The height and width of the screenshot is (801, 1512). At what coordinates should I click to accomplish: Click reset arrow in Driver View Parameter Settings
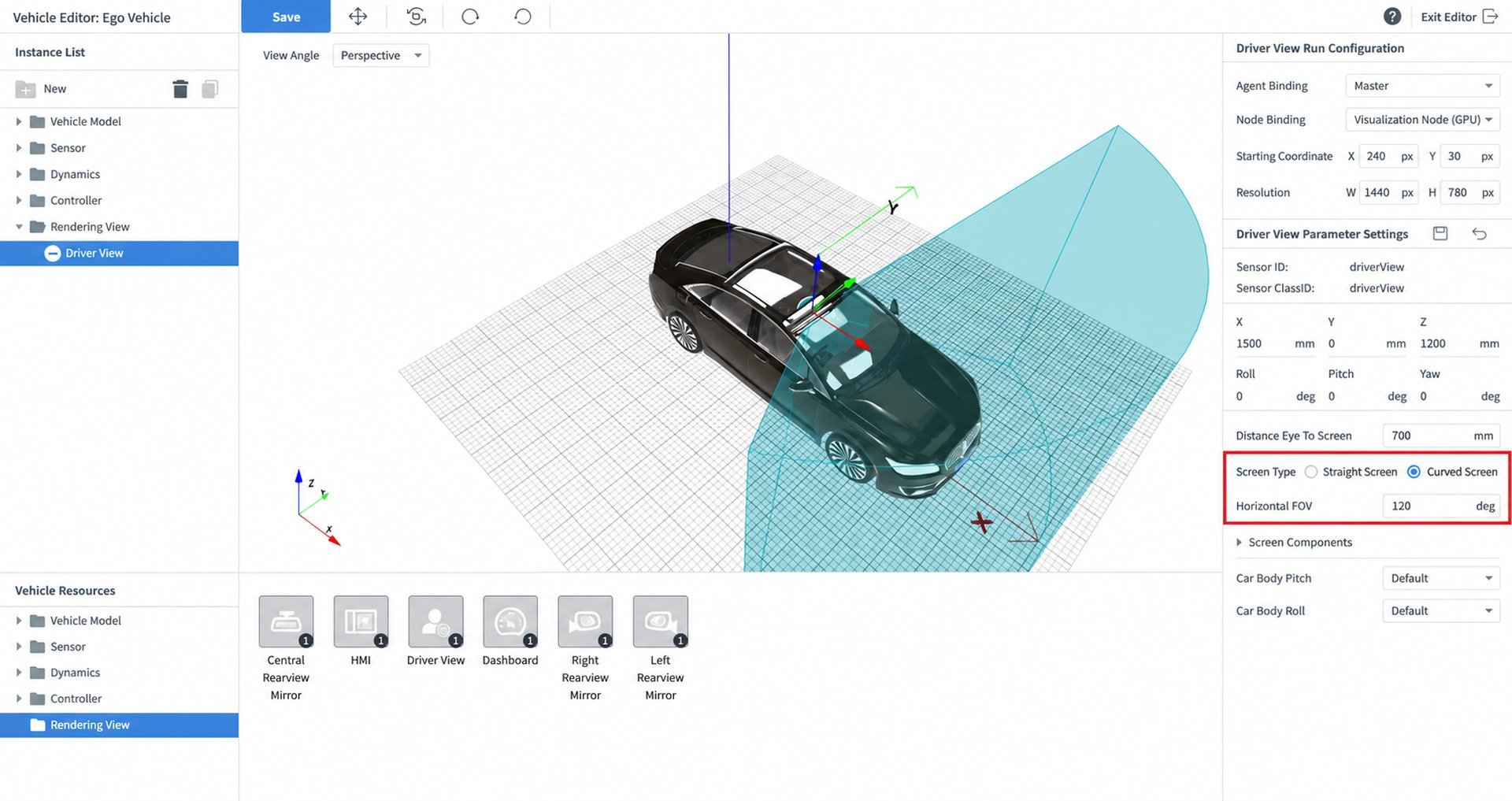tap(1479, 233)
